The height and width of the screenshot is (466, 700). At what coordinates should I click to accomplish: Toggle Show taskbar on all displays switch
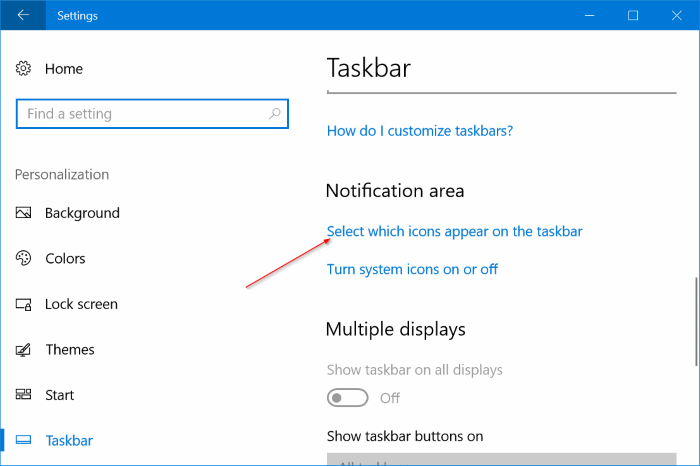(x=347, y=397)
